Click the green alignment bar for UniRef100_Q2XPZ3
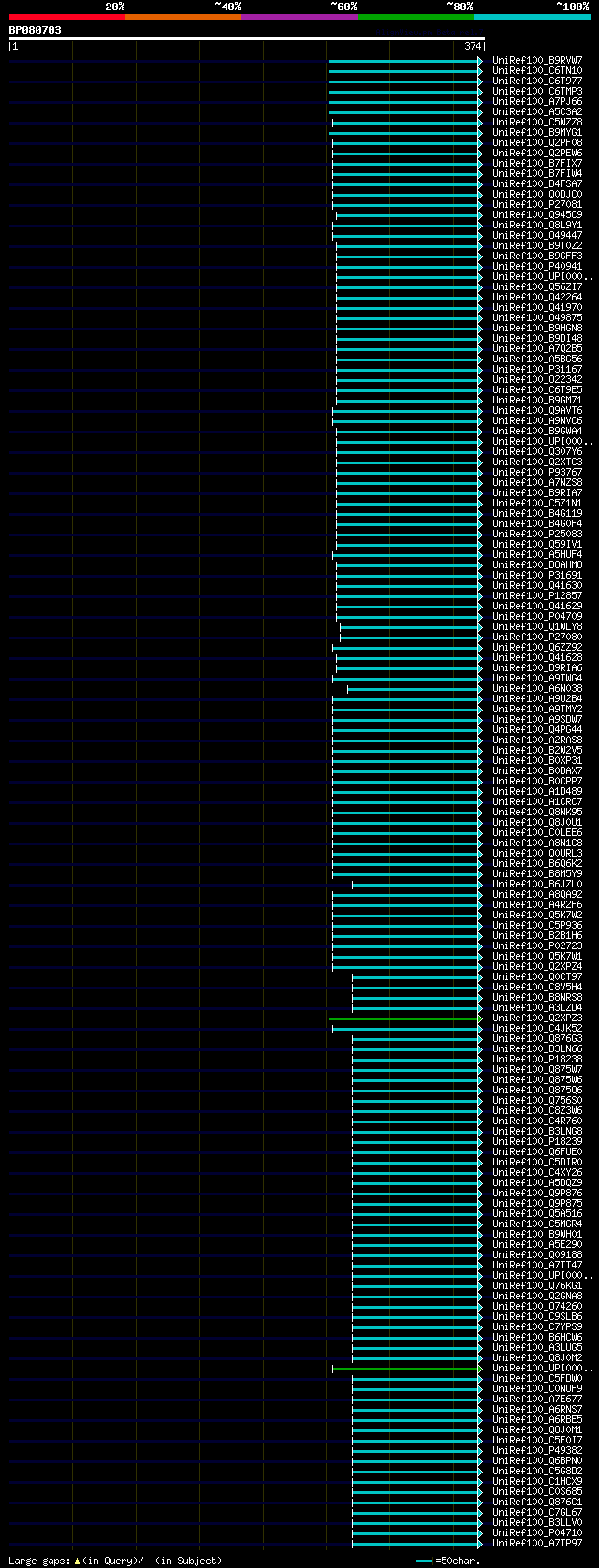The height and width of the screenshot is (1568, 599). tap(405, 1018)
